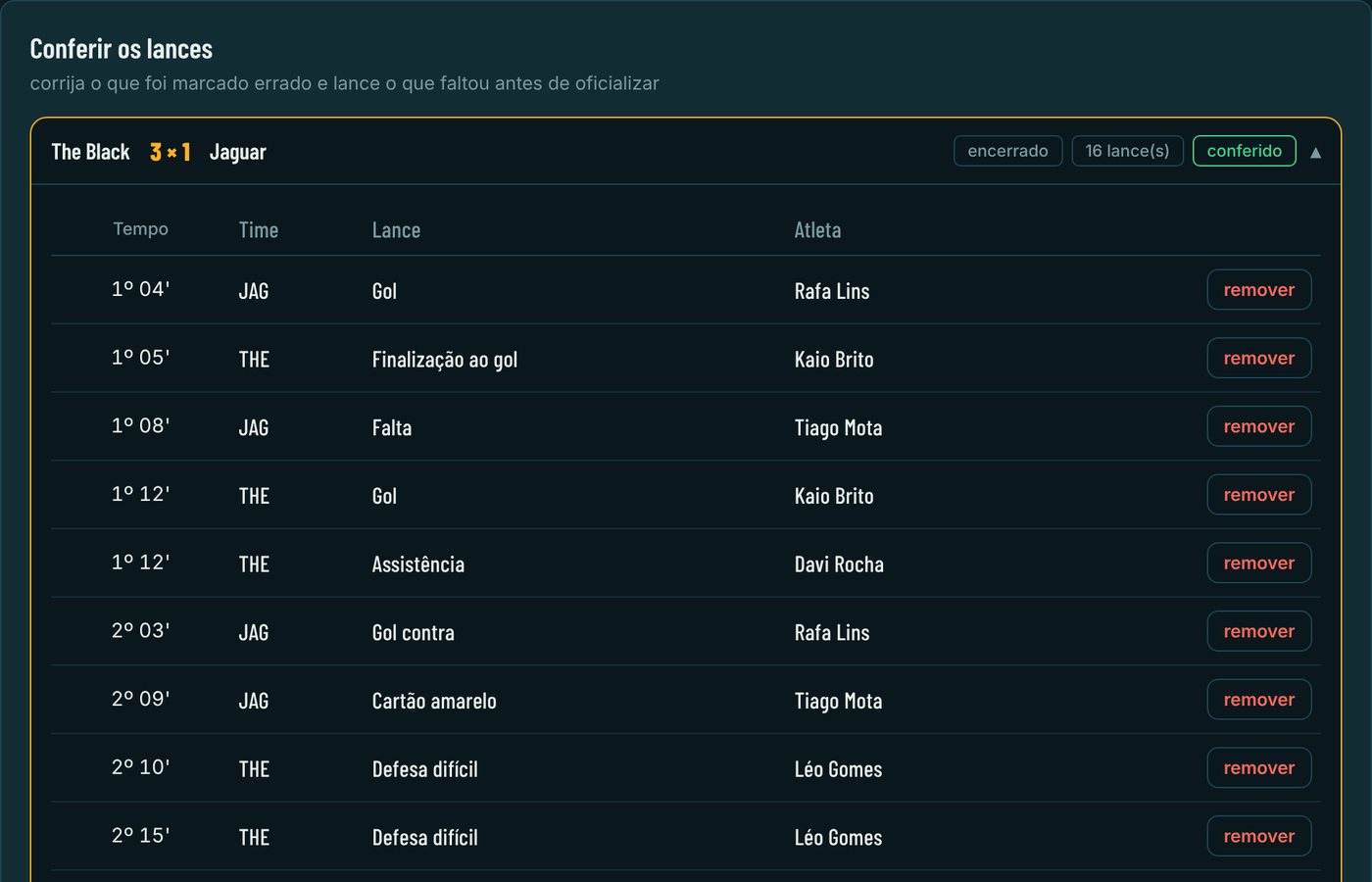Click the green 'conferido' badge
This screenshot has width=1372, height=882.
(x=1245, y=151)
